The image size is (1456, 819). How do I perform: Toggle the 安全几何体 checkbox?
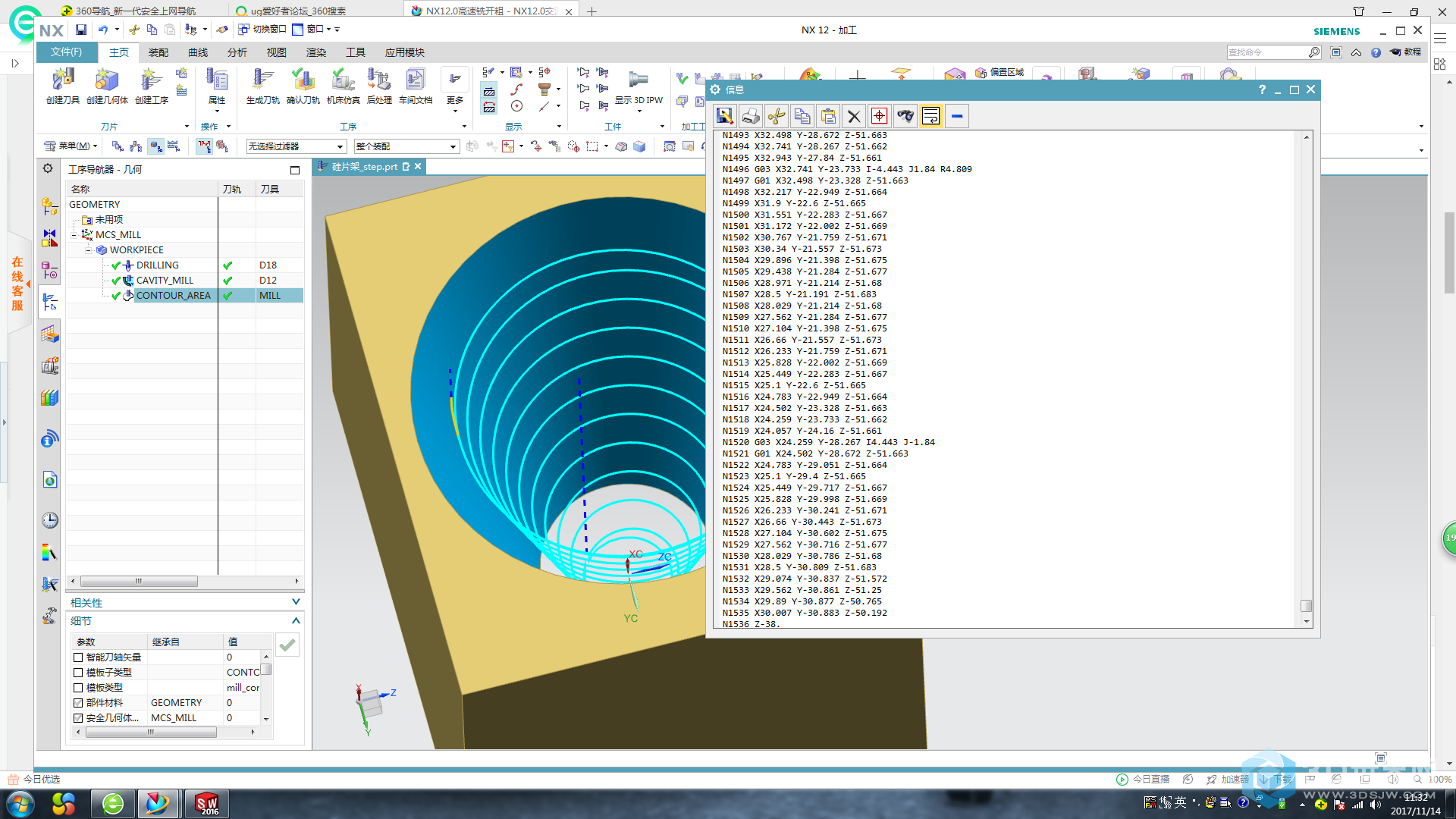tap(78, 718)
